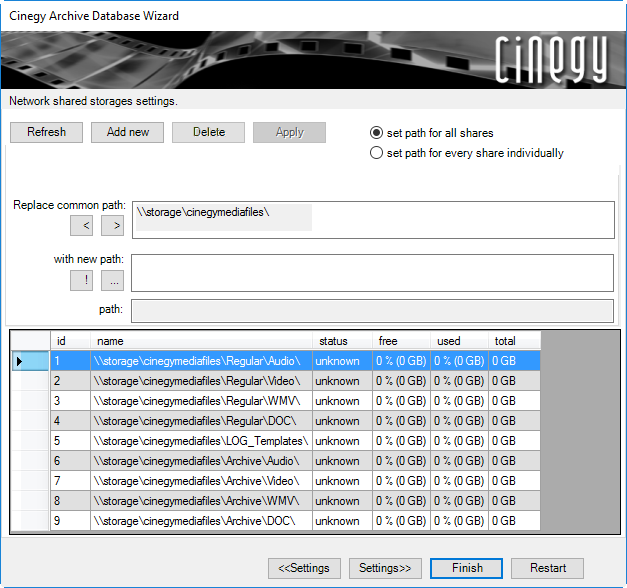Viewport: 627px width, 588px height.
Task: Go back with the <<Settings button
Action: click(x=304, y=568)
